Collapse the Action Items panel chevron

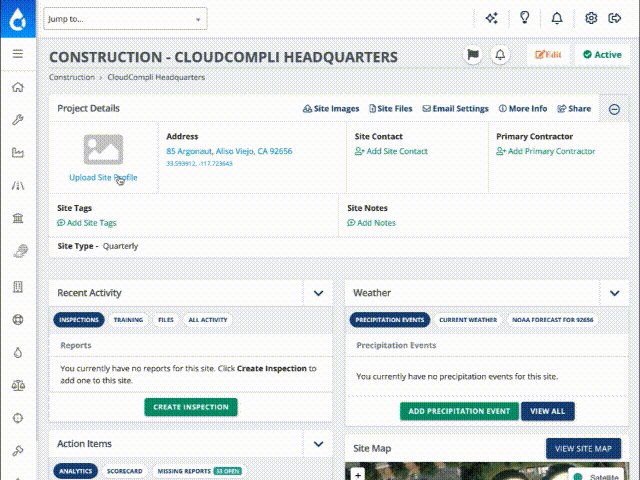(318, 444)
